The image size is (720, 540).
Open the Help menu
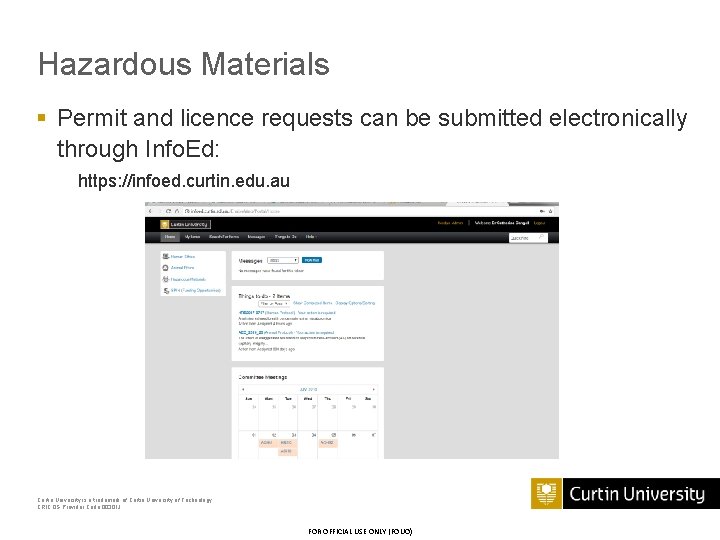pos(311,236)
